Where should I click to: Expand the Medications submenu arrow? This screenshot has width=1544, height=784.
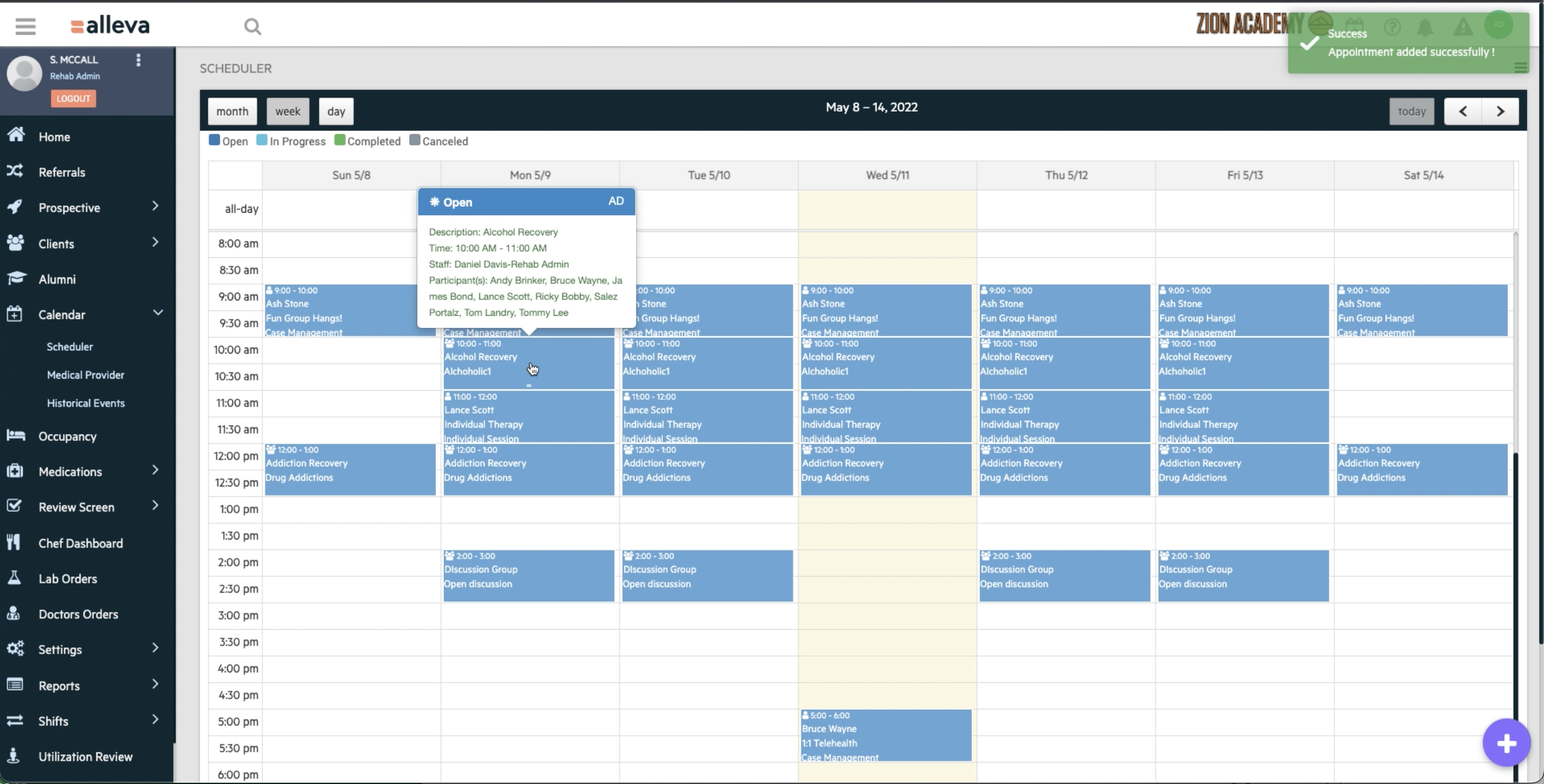155,470
